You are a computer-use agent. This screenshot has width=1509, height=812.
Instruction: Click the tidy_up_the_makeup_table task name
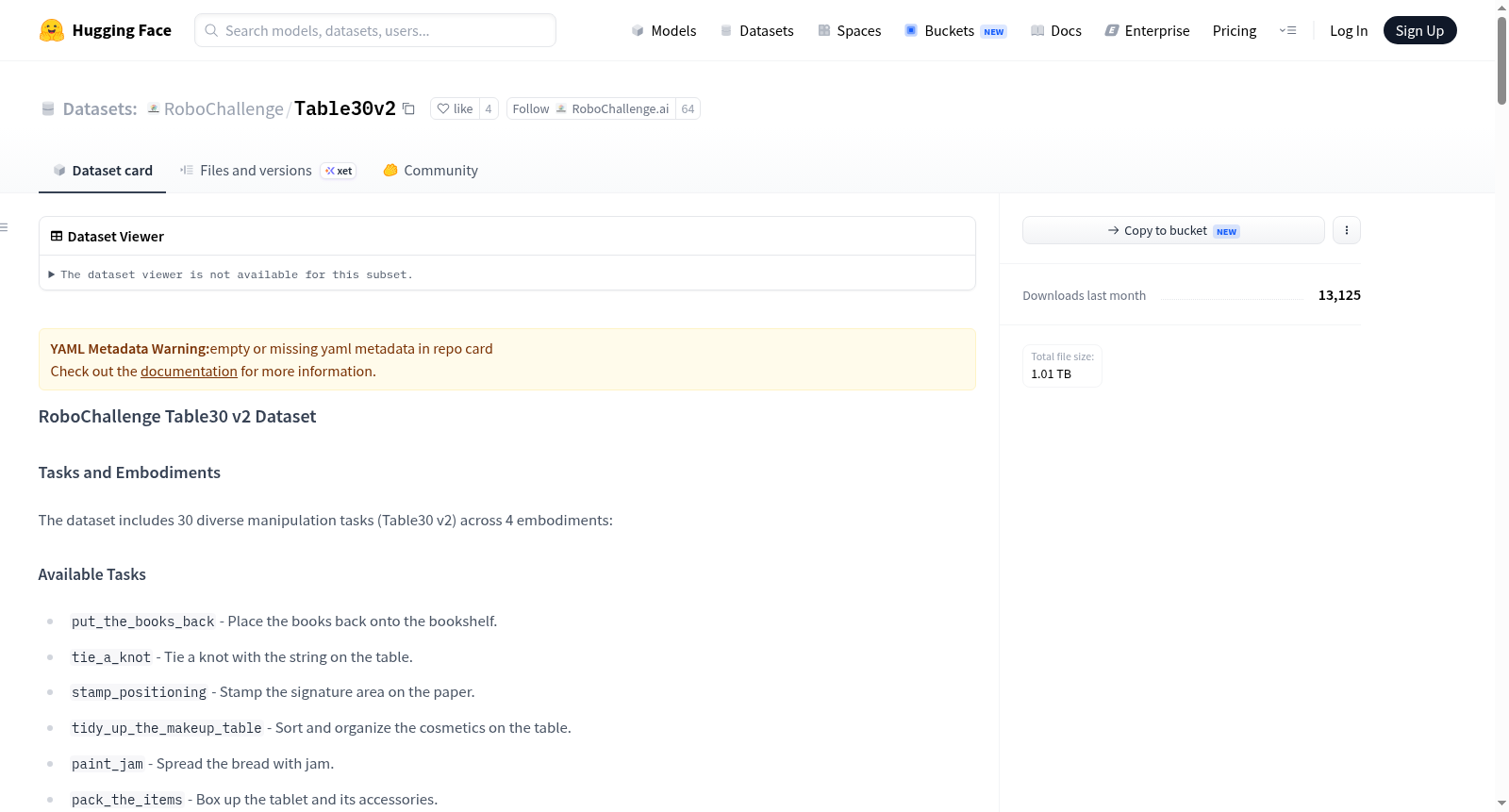coord(167,728)
